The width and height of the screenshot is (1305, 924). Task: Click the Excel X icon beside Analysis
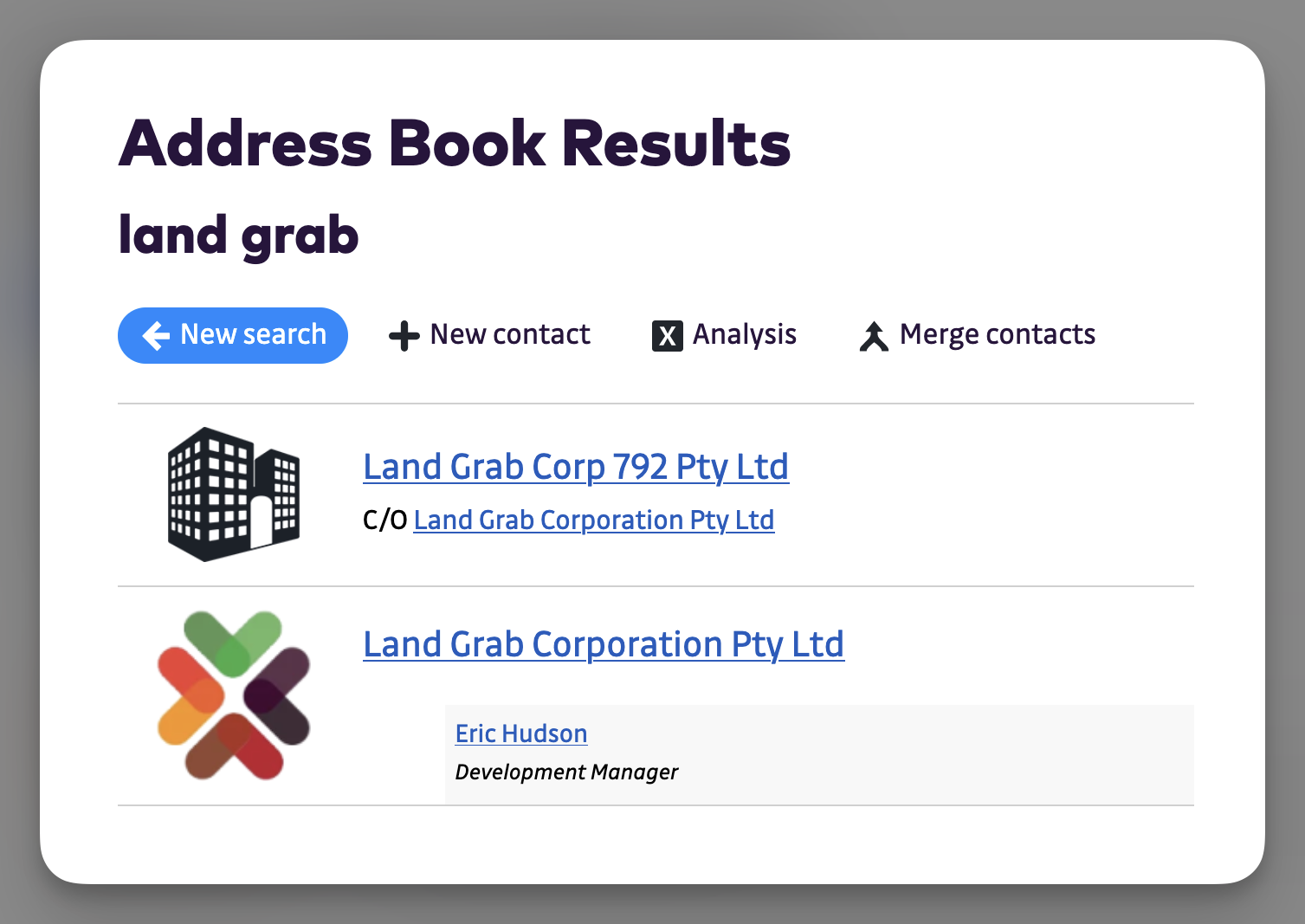[667, 336]
